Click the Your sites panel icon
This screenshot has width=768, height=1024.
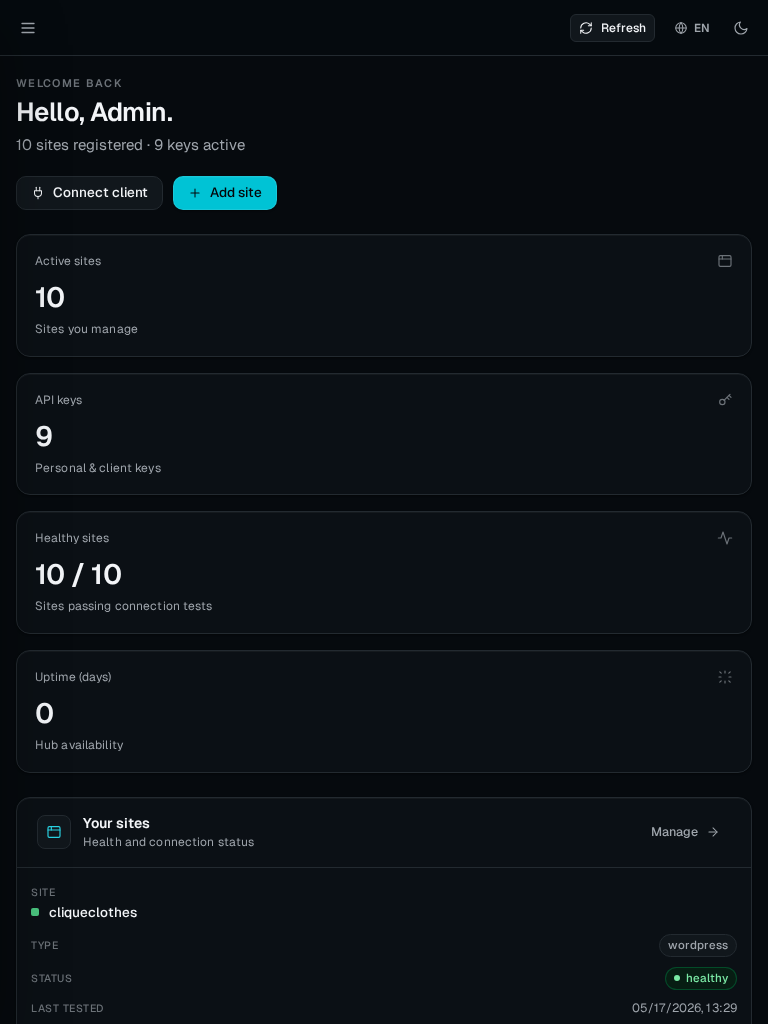click(x=54, y=832)
